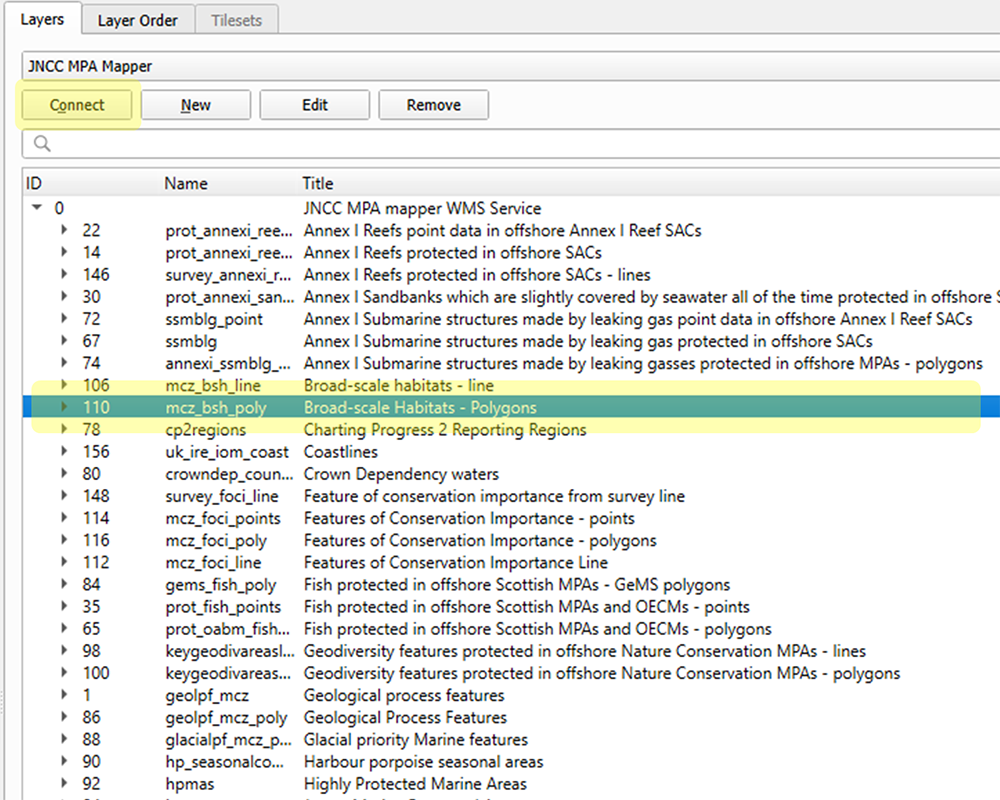Switch to the Layer Order tab

[x=137, y=19]
